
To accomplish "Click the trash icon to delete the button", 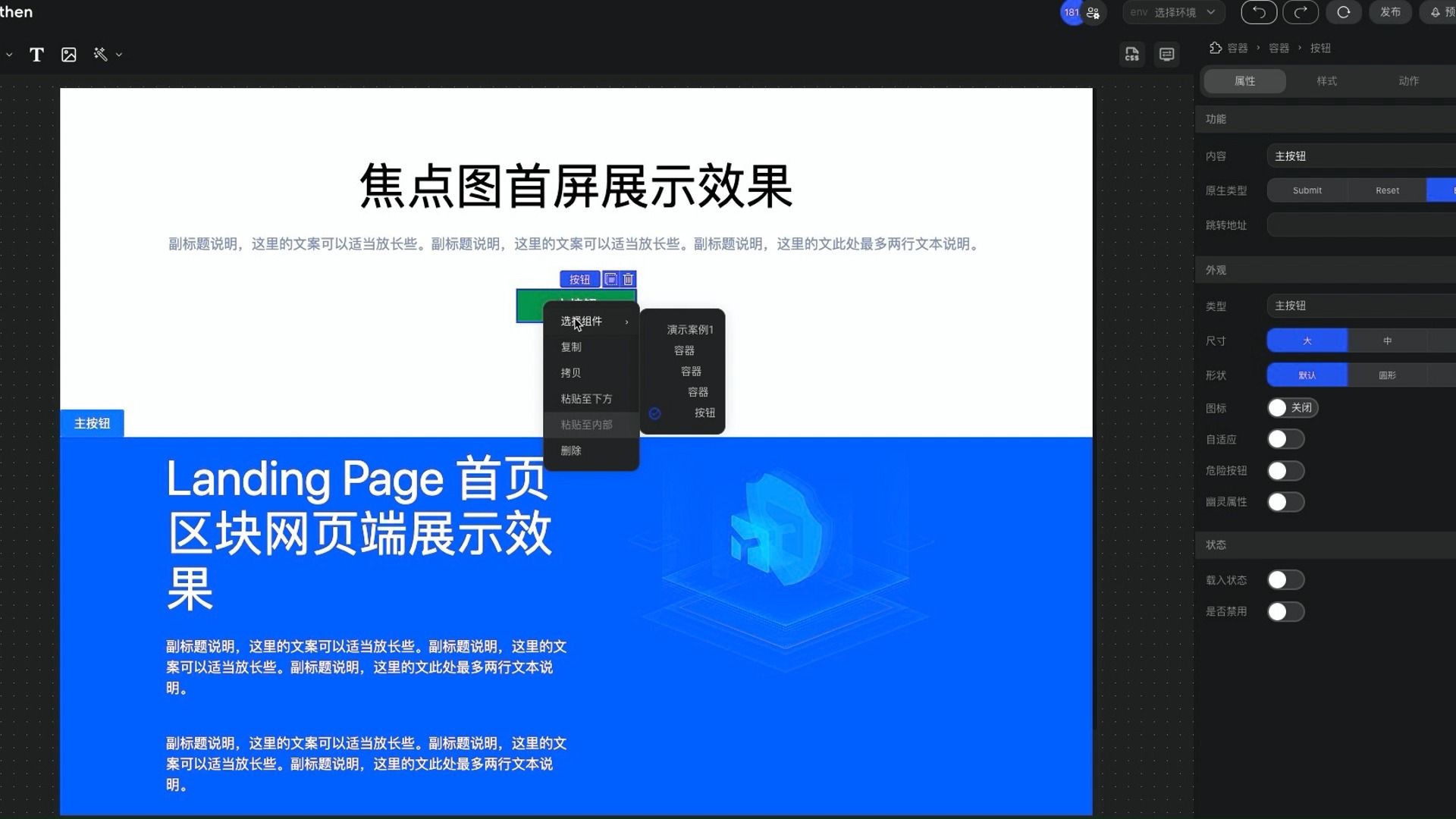I will click(628, 279).
